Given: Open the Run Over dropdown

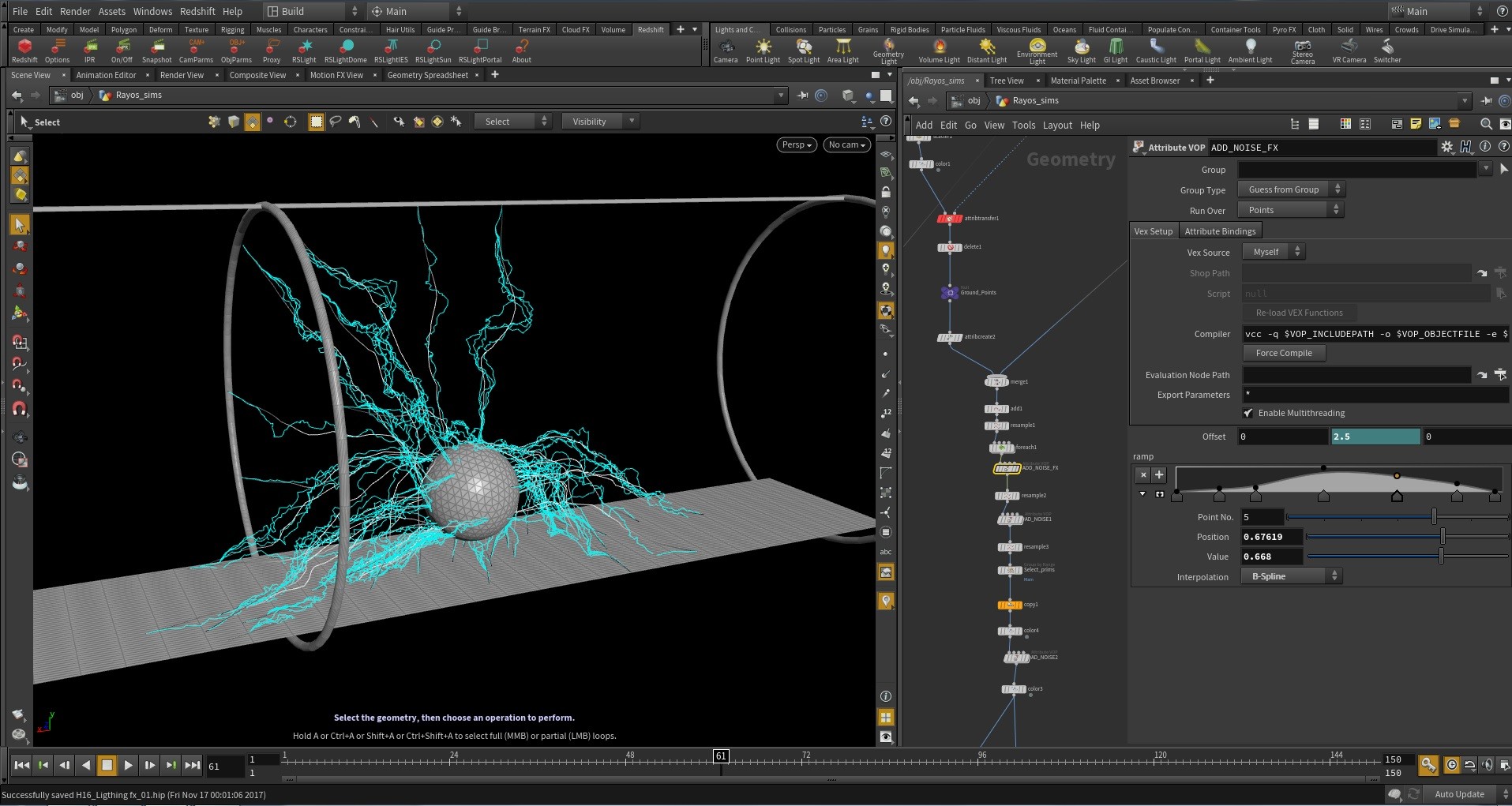Looking at the screenshot, I should tap(1291, 210).
